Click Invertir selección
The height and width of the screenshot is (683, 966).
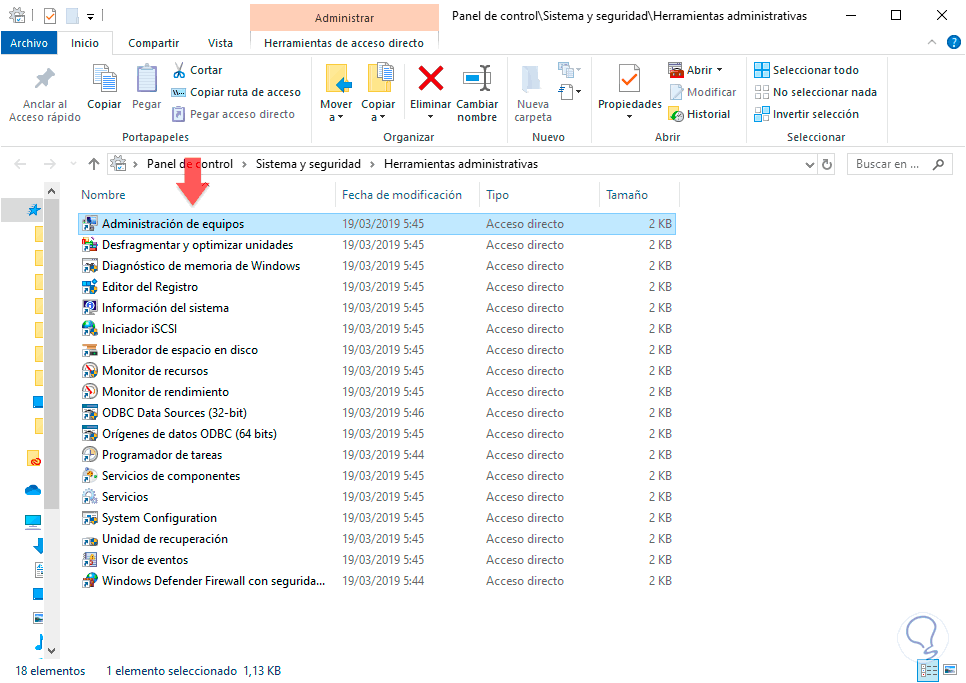(x=806, y=115)
